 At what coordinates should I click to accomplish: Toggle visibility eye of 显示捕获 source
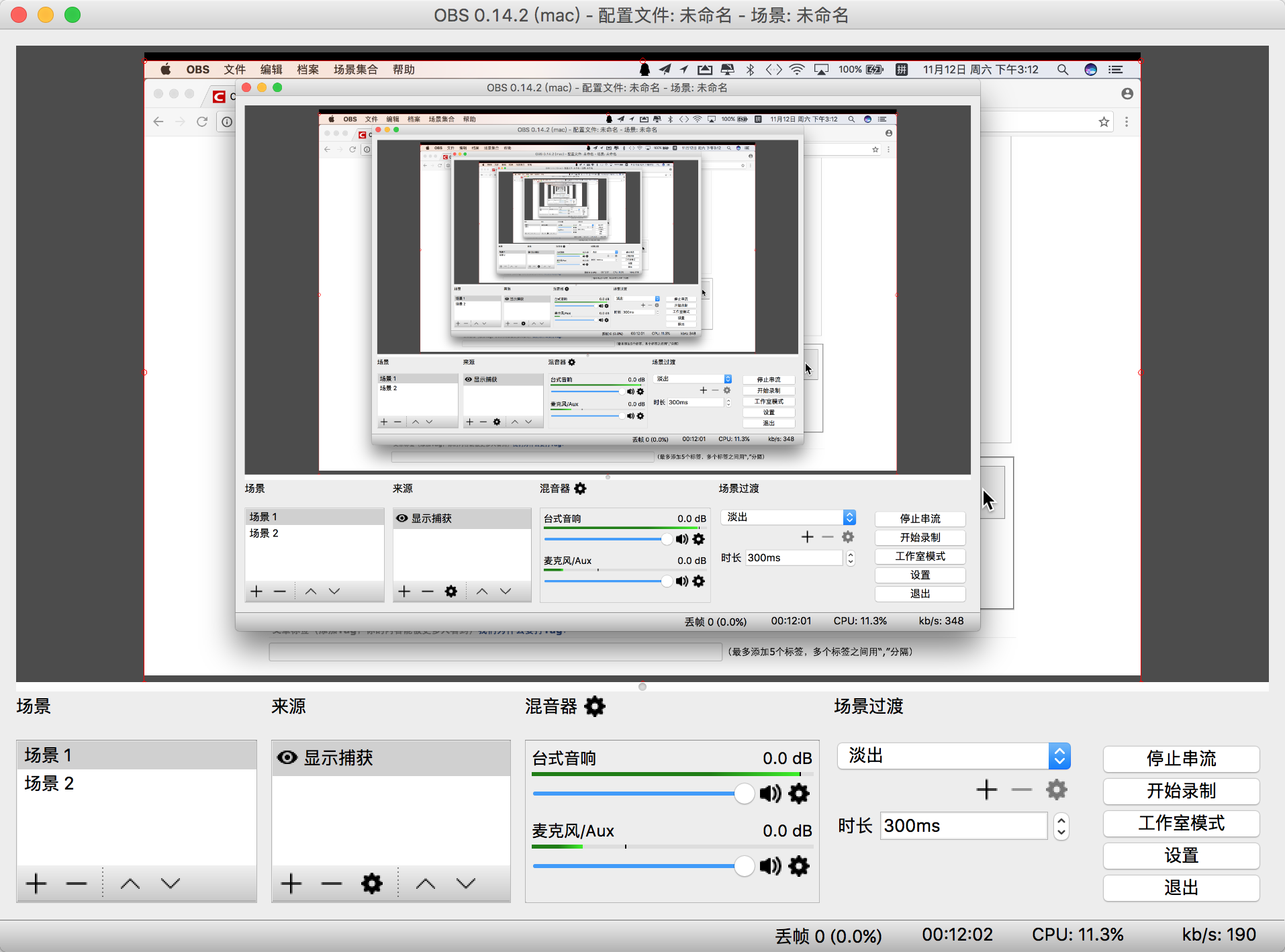287,757
